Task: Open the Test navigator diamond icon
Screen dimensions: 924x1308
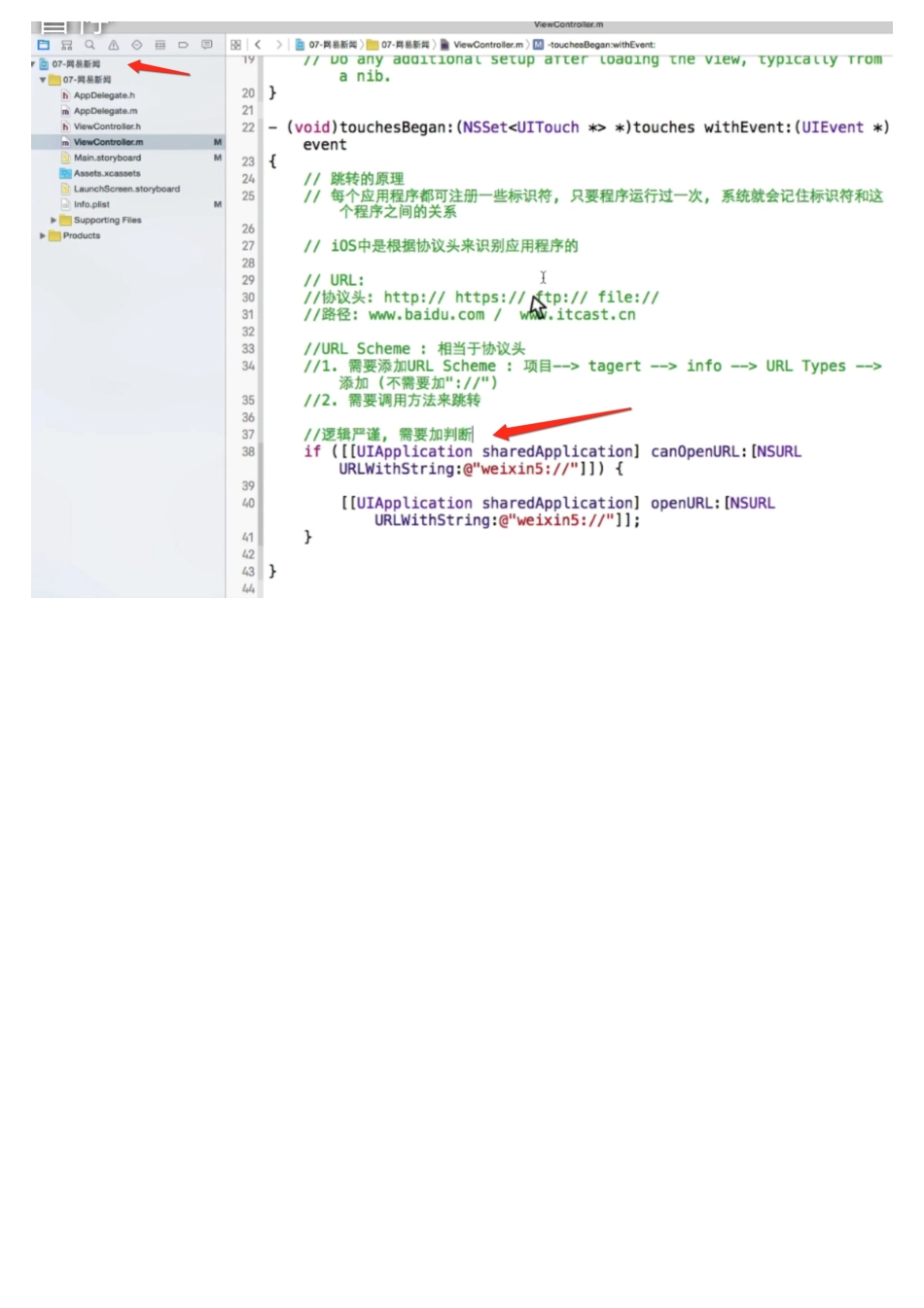Action: [x=136, y=45]
